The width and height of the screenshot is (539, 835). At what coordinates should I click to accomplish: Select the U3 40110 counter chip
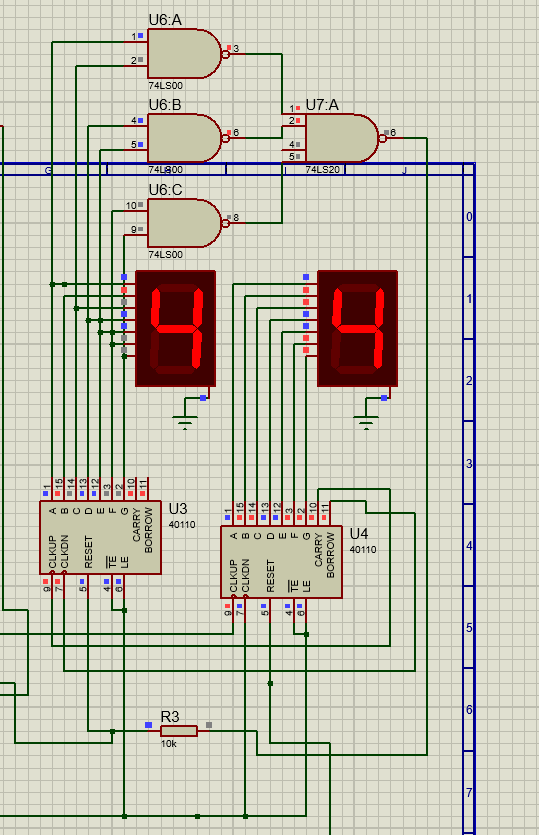[101, 537]
